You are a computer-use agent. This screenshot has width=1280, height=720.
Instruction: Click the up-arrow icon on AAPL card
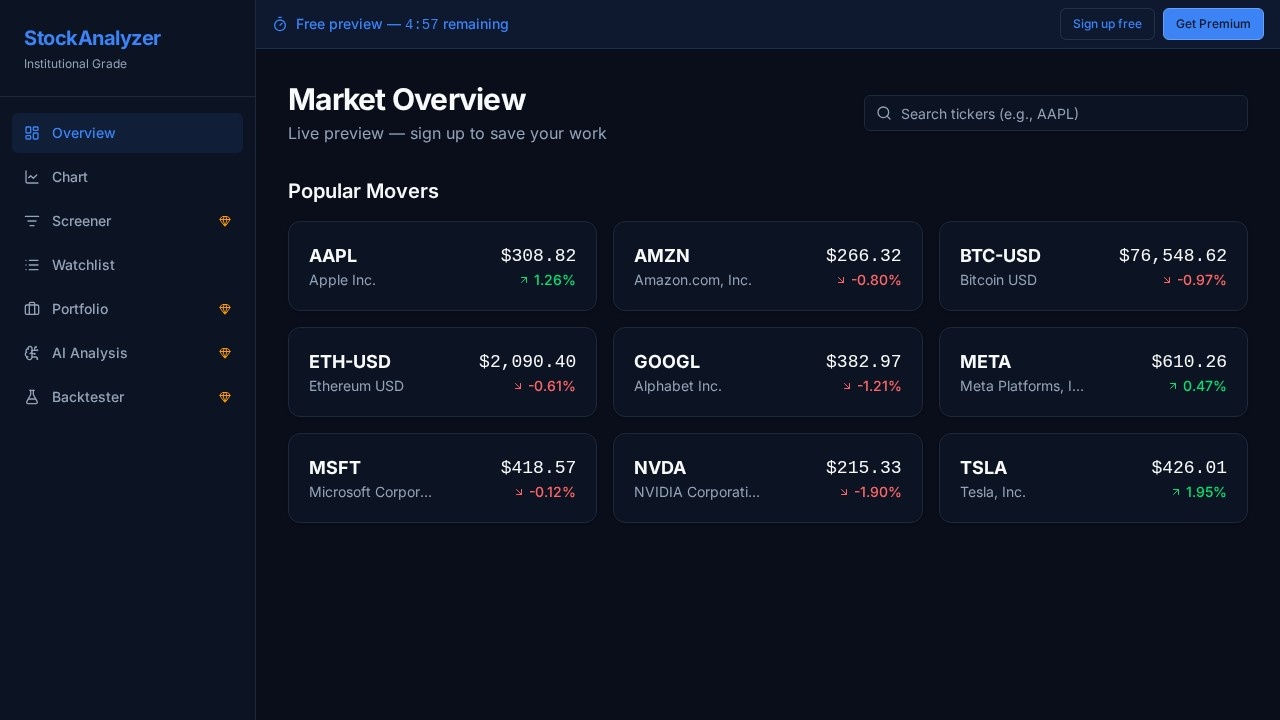click(524, 280)
